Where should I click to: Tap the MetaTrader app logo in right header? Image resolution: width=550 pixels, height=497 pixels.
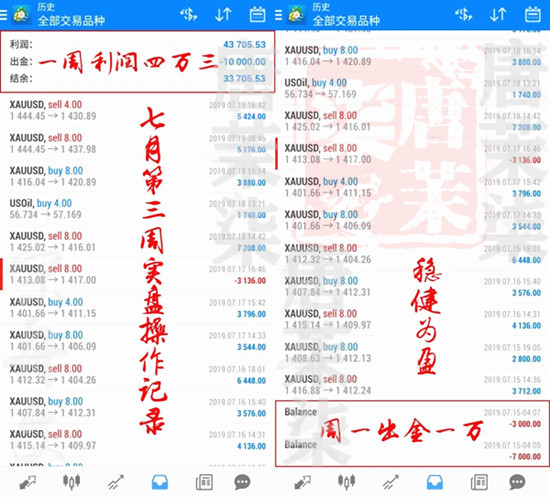click(x=296, y=15)
